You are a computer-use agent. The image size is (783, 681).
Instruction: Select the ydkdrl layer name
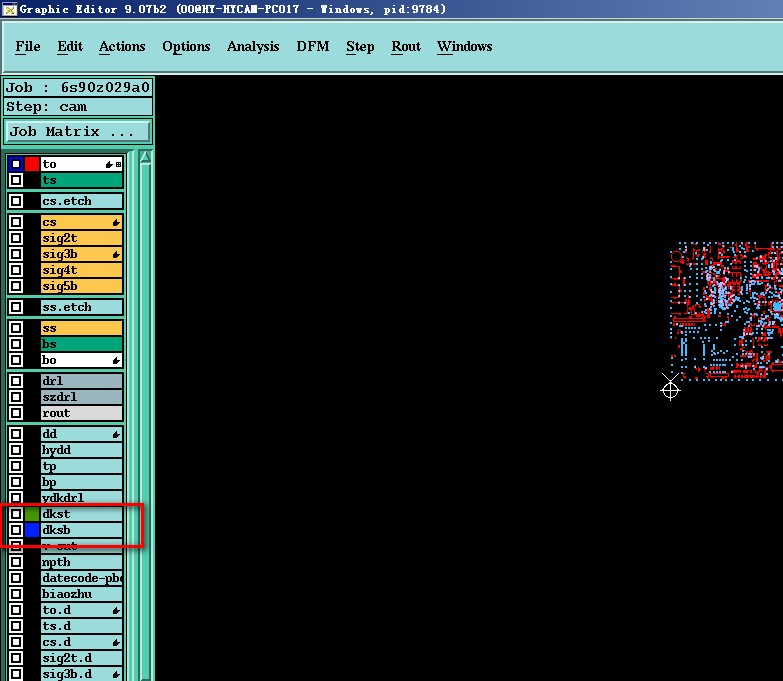tap(82, 497)
